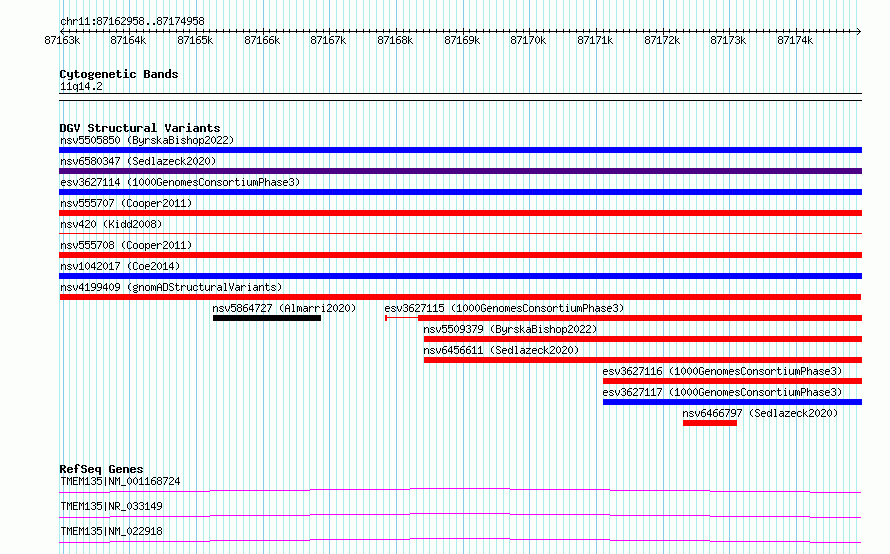The height and width of the screenshot is (554, 890).
Task: Click the purple bar under nsv6580347
Action: point(460,171)
